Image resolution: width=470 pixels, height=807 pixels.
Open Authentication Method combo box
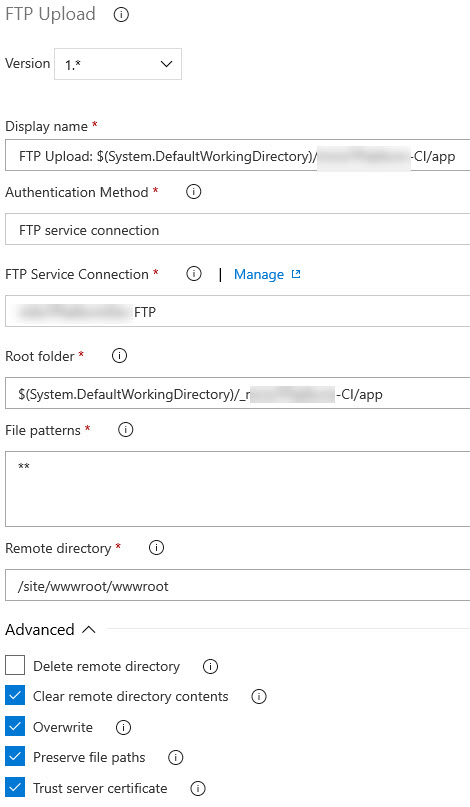click(x=237, y=230)
